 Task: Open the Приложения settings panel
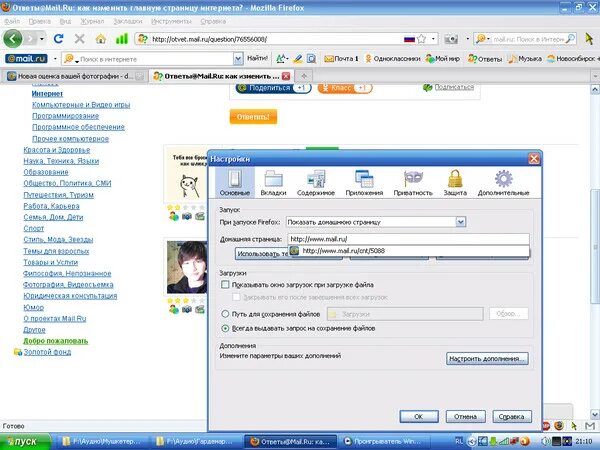[364, 183]
